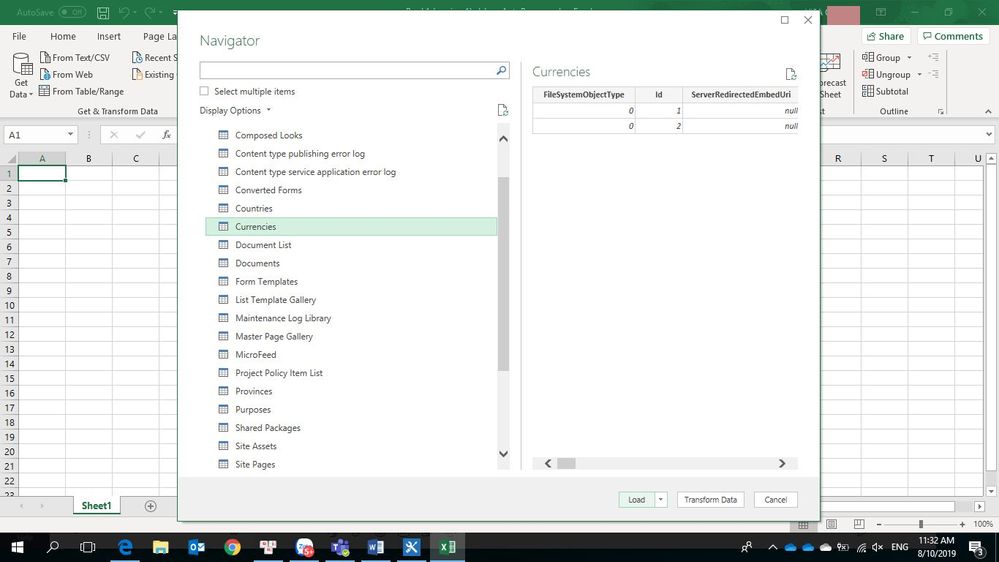This screenshot has height=562, width=999.
Task: Show hidden system tray icons
Action: pos(772,547)
